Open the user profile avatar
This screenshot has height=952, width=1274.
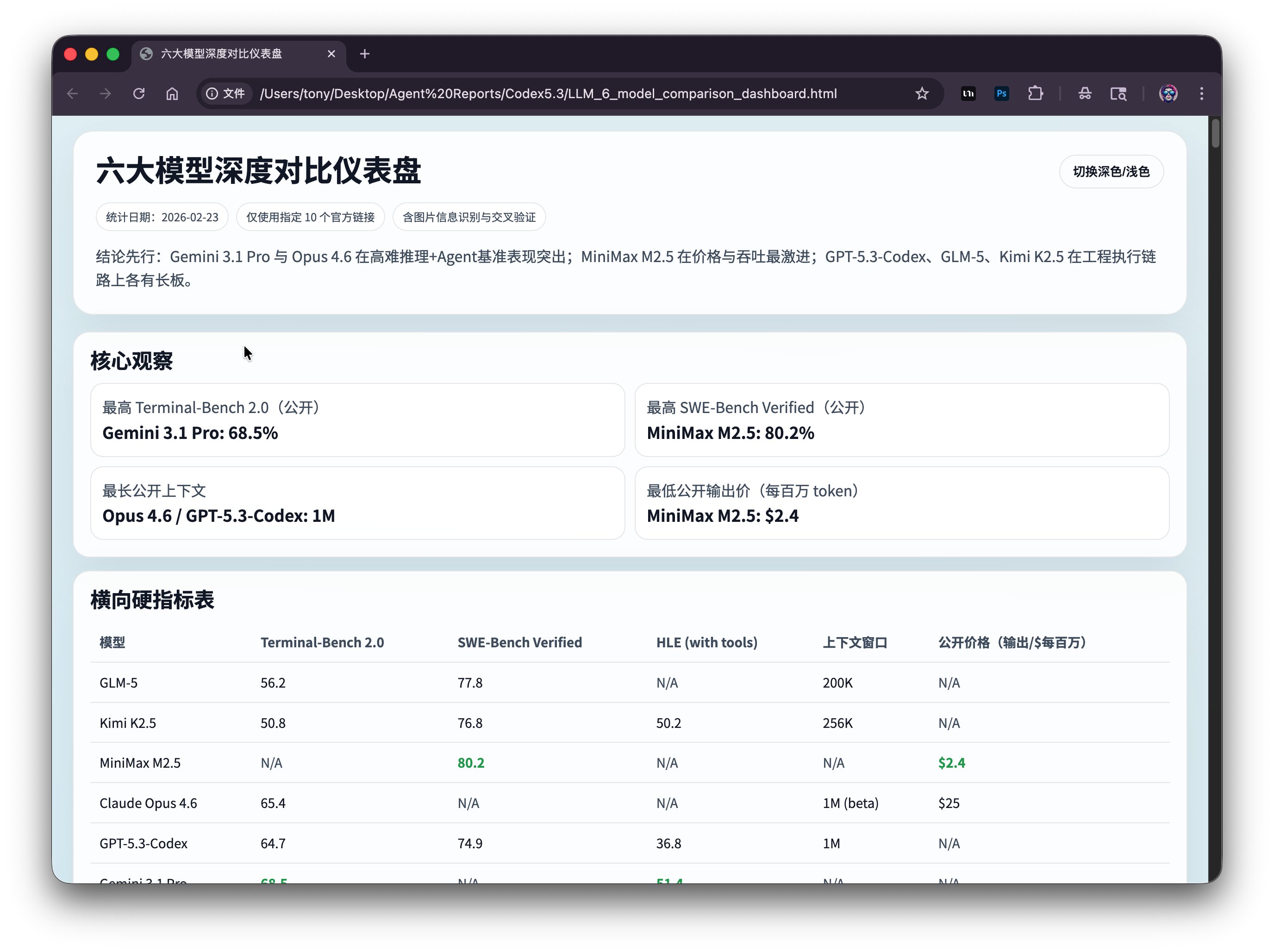coord(1168,93)
